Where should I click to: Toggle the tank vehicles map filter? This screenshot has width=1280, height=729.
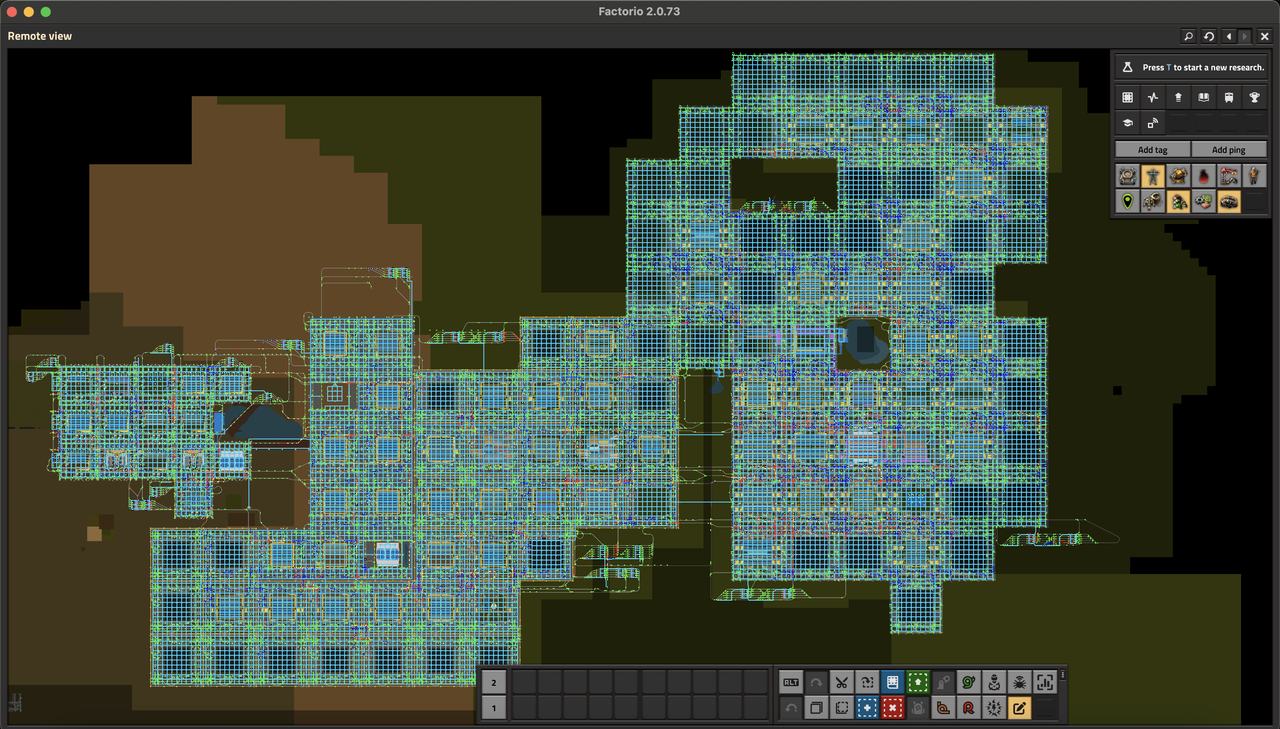tap(1229, 202)
